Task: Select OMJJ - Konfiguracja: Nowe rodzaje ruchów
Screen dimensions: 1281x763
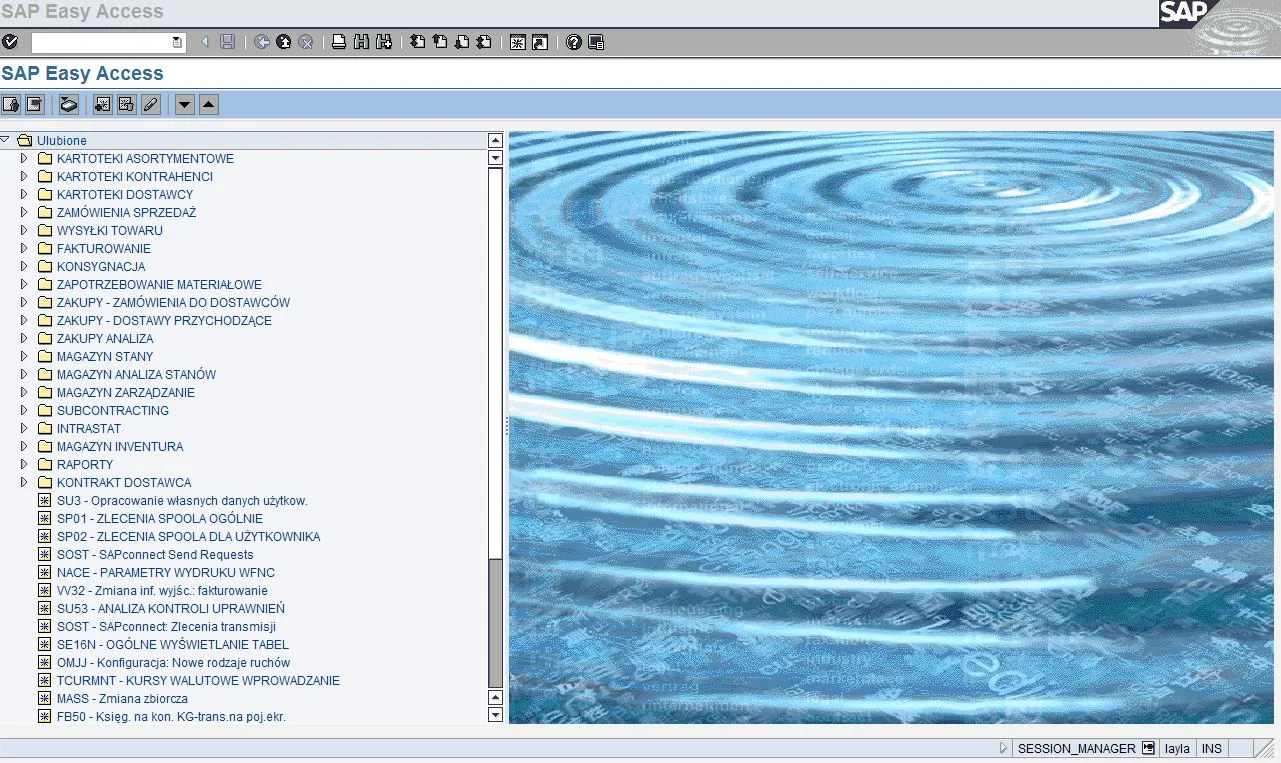Action: tap(174, 662)
